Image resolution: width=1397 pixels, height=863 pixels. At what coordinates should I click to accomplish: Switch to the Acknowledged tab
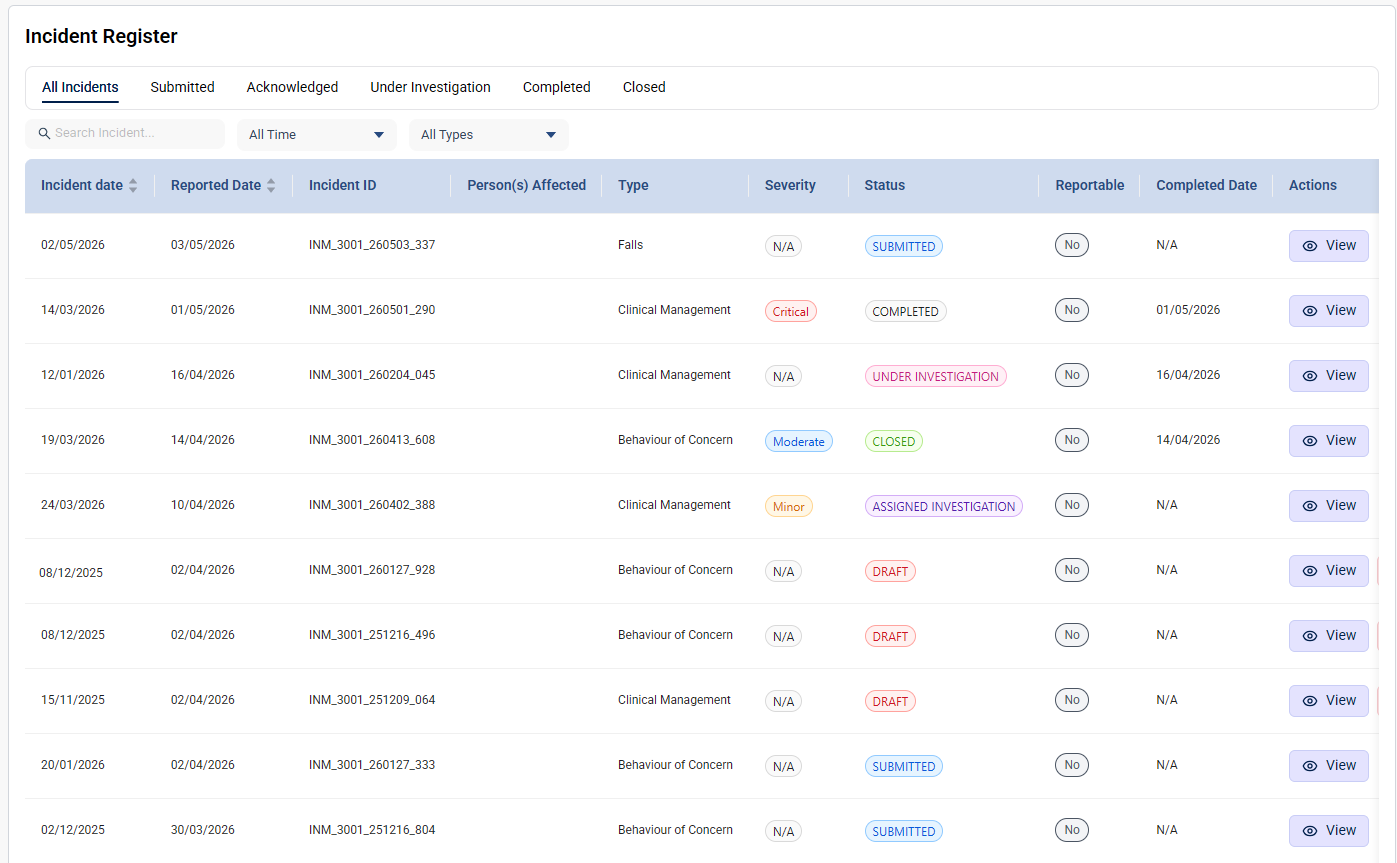292,87
